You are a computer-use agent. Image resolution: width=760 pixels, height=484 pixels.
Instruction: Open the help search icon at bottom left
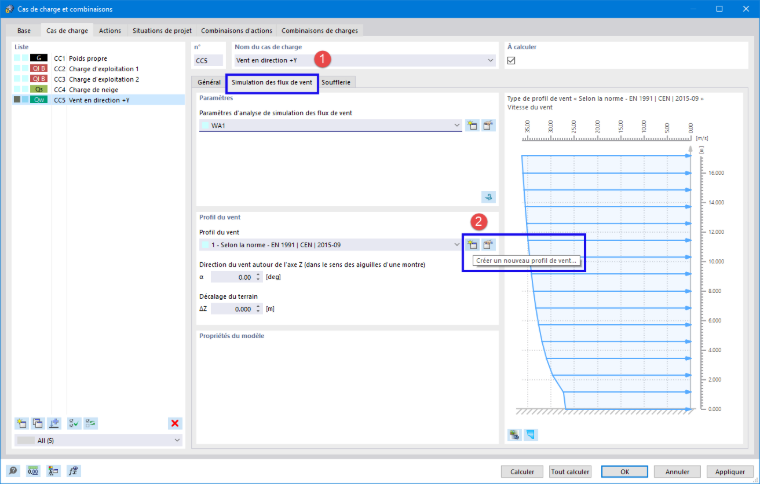click(13, 470)
